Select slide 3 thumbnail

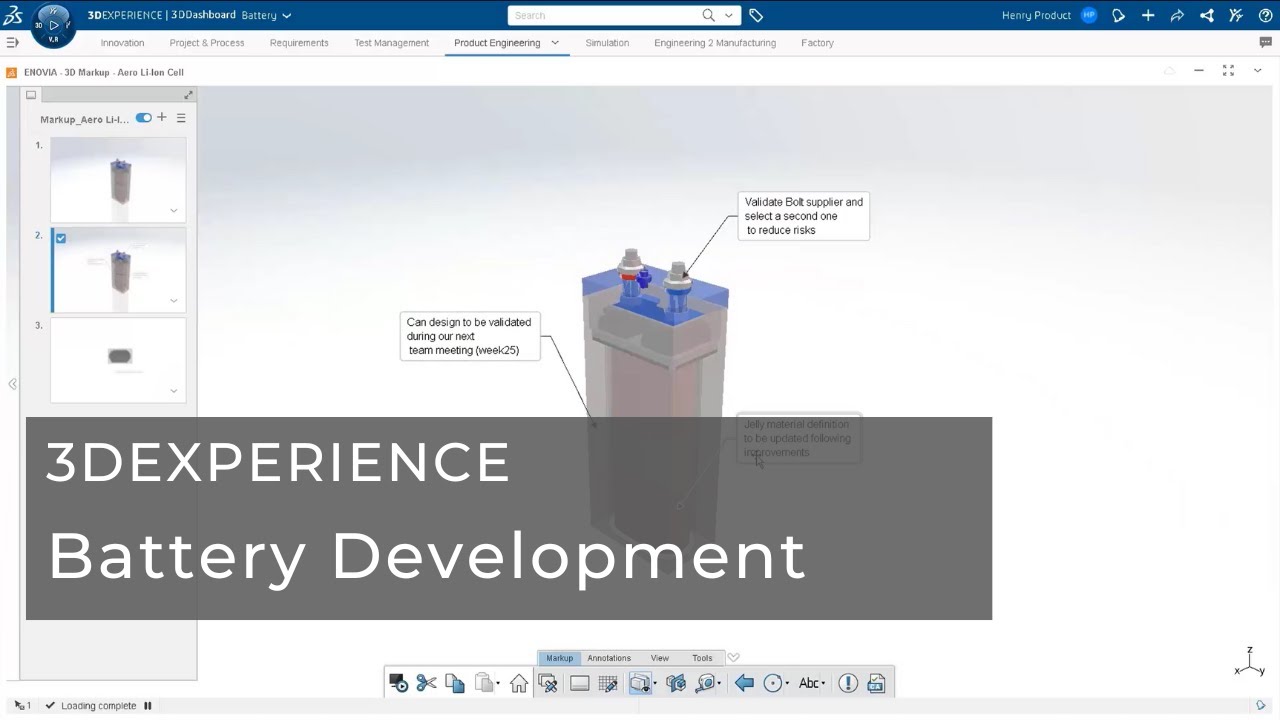coord(118,360)
